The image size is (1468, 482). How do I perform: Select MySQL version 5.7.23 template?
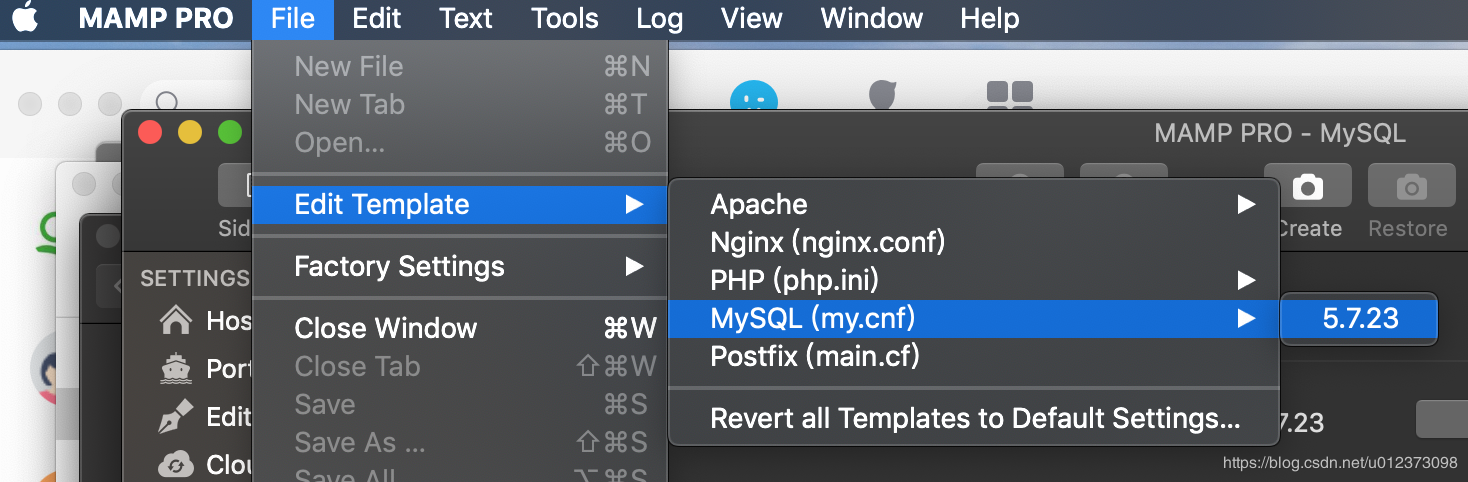1360,319
